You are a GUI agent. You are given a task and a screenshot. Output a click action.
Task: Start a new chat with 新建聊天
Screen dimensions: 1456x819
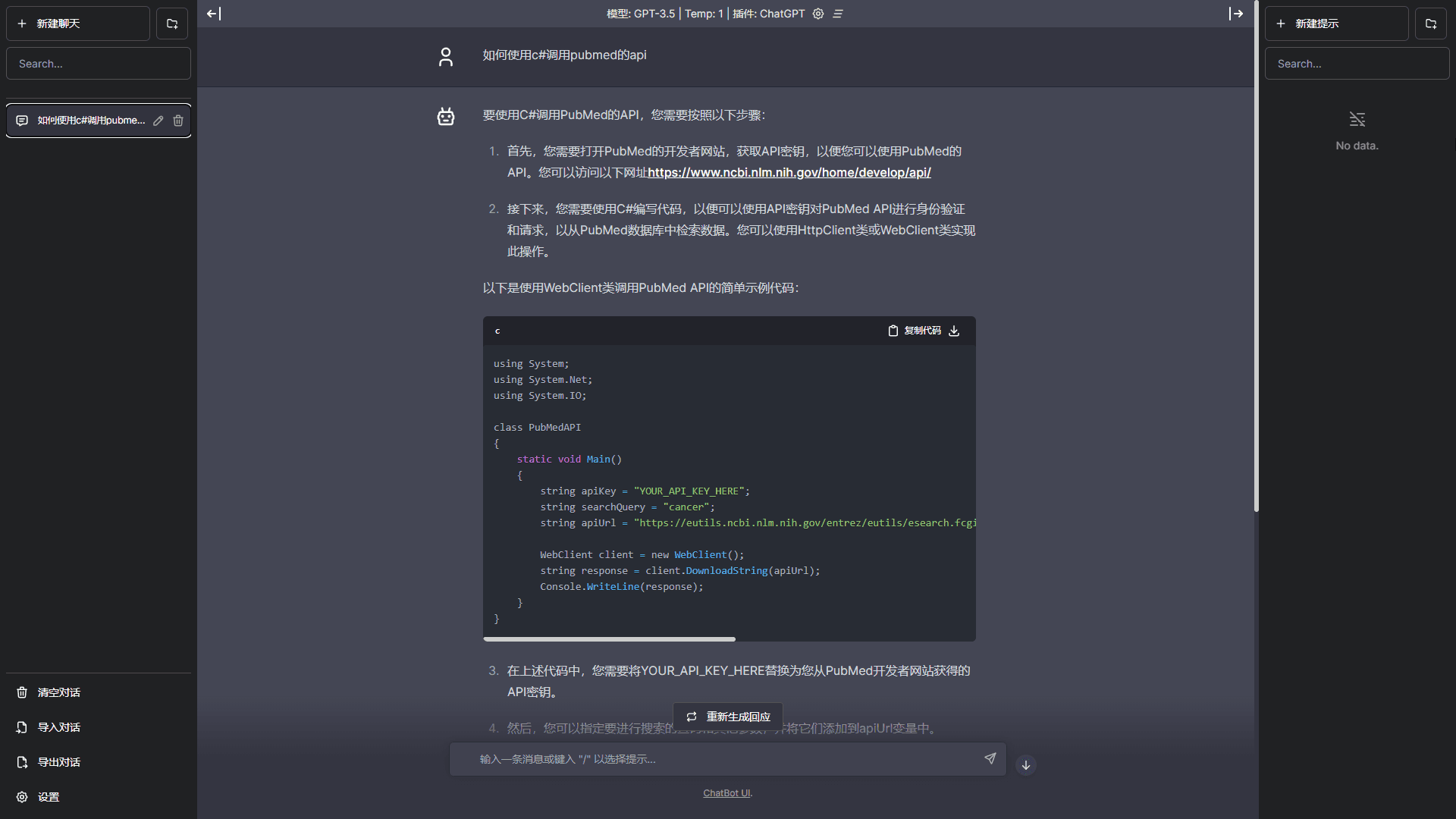click(77, 24)
